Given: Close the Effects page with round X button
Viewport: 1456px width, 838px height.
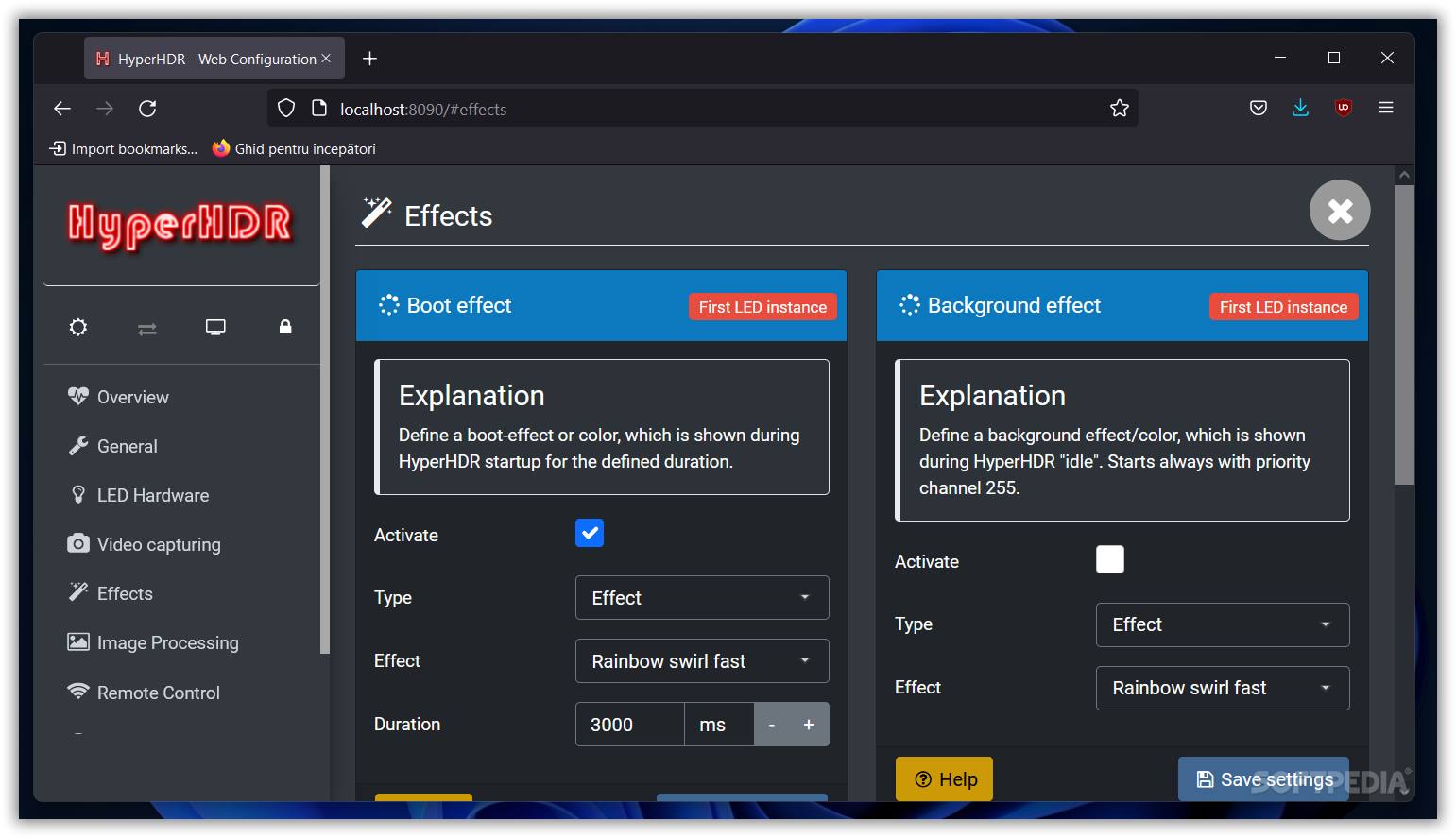Looking at the screenshot, I should [x=1340, y=210].
